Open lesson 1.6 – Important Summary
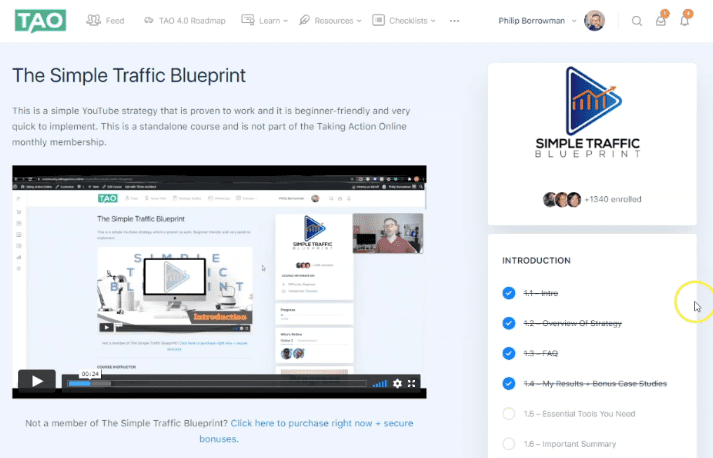 (570, 443)
